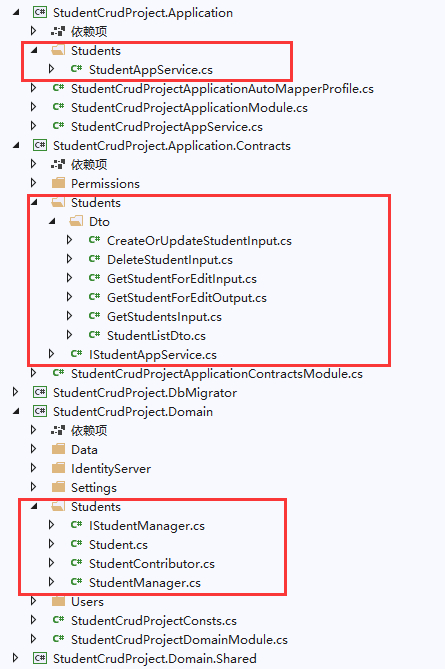
Task: Select the Settings folder label
Action: (x=93, y=488)
